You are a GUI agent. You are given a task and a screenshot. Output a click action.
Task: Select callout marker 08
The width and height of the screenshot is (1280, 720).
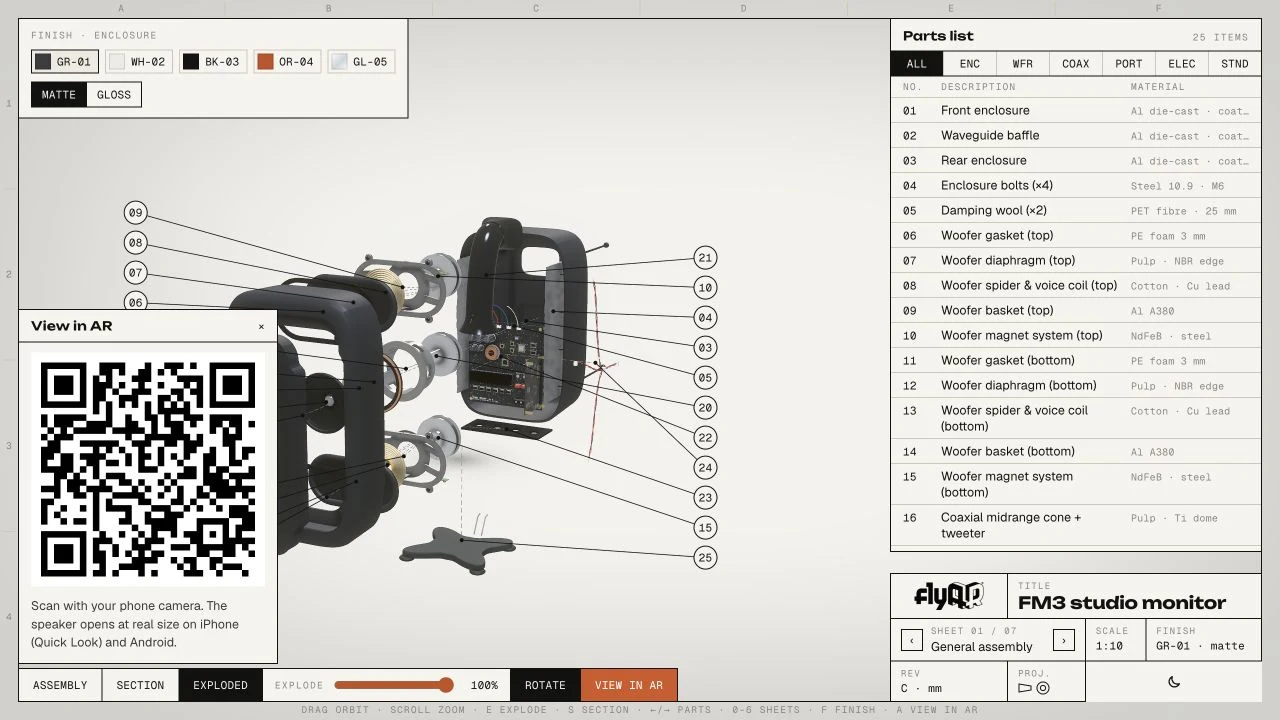pyautogui.click(x=135, y=243)
